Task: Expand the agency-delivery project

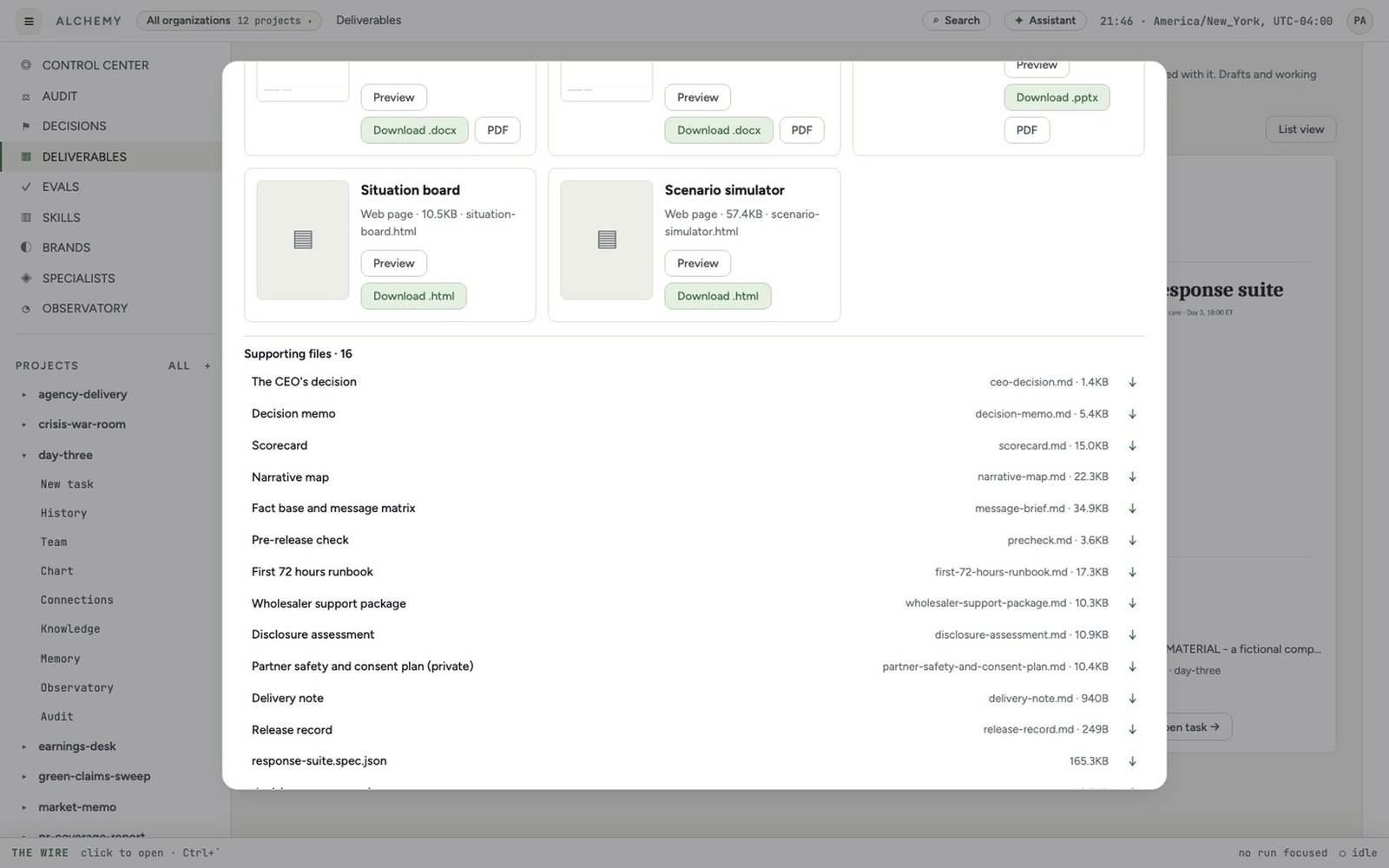Action: 24,395
